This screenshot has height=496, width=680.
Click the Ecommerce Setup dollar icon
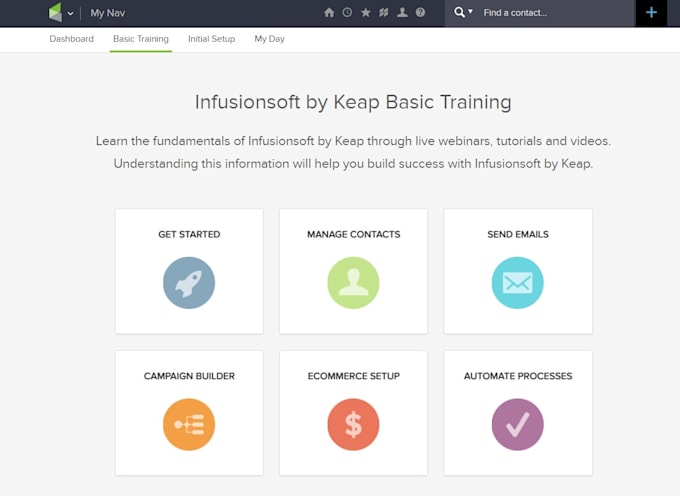353,425
